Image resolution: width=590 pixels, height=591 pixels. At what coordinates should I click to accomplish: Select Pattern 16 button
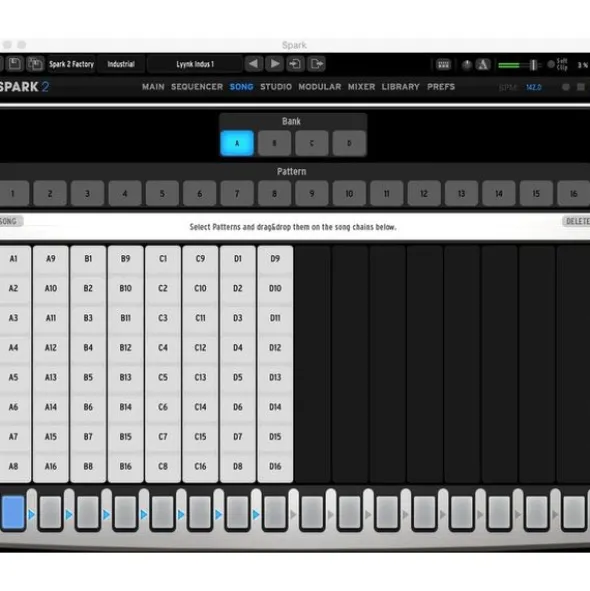click(x=573, y=194)
